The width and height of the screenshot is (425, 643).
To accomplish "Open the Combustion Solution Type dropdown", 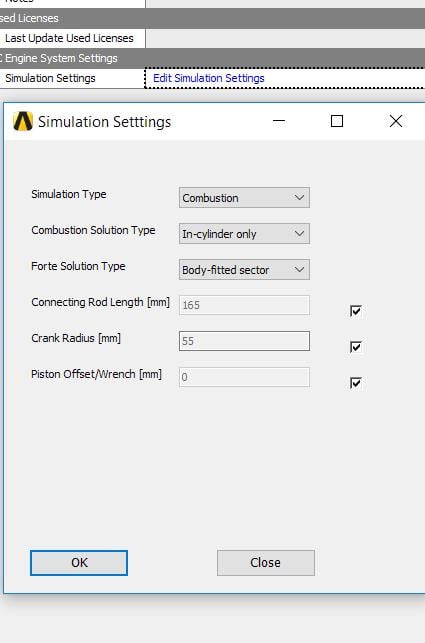I will (244, 234).
